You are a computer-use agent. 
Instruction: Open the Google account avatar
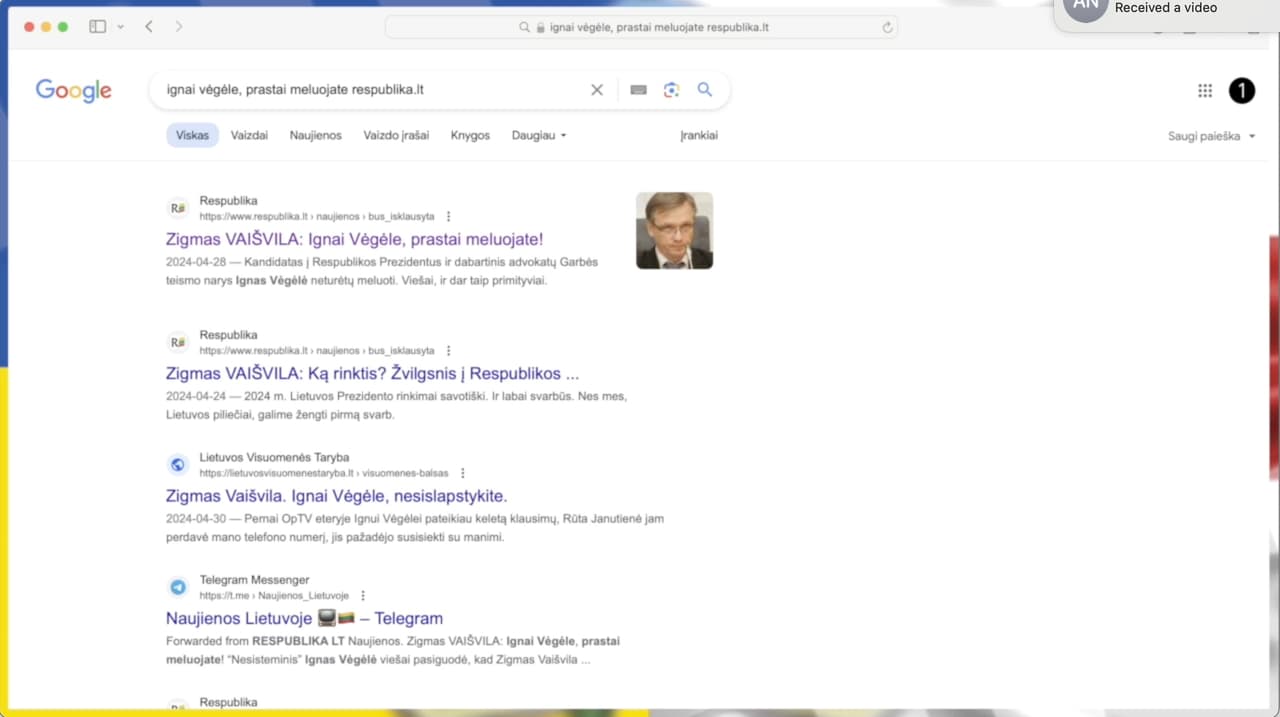point(1241,91)
